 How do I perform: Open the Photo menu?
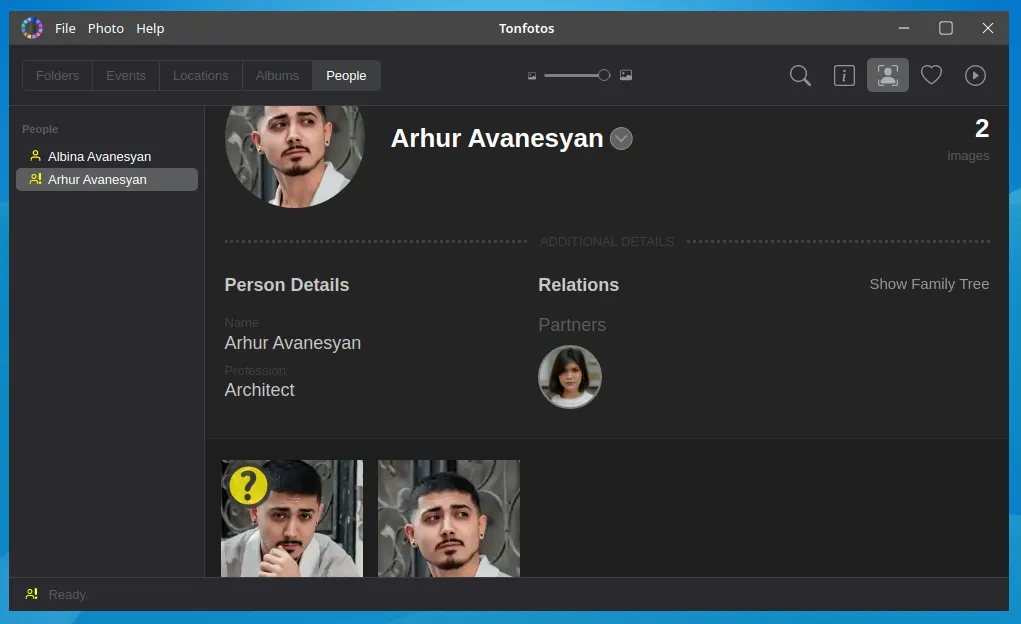[x=106, y=28]
